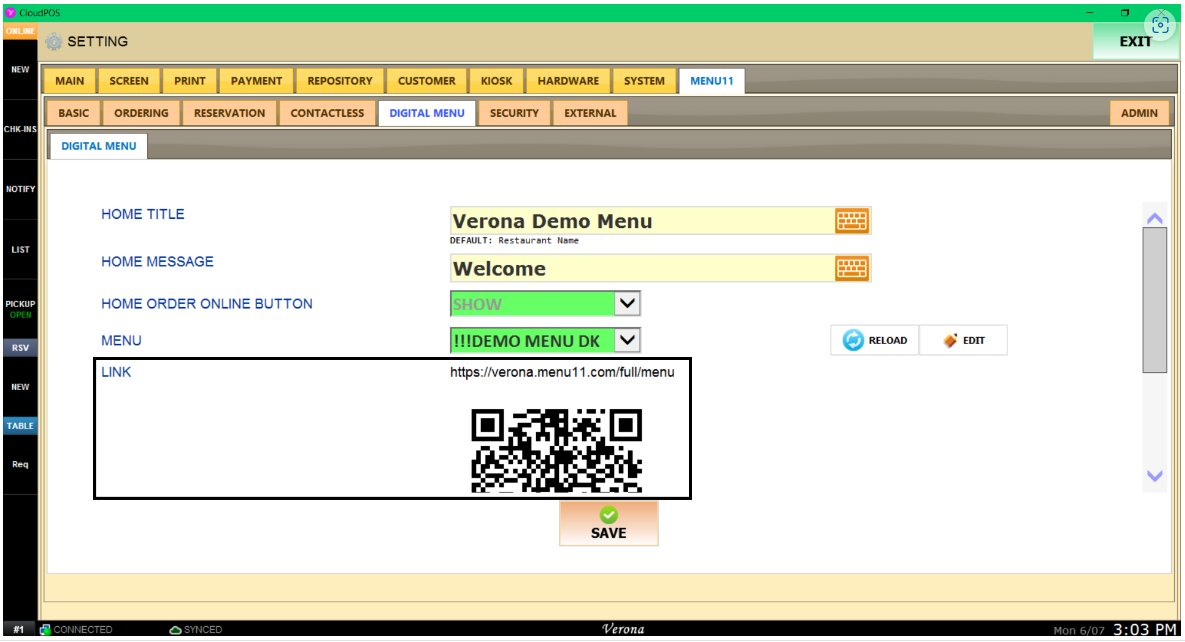This screenshot has width=1185, height=642.
Task: Switch to the PAYMENT tab
Action: click(256, 81)
